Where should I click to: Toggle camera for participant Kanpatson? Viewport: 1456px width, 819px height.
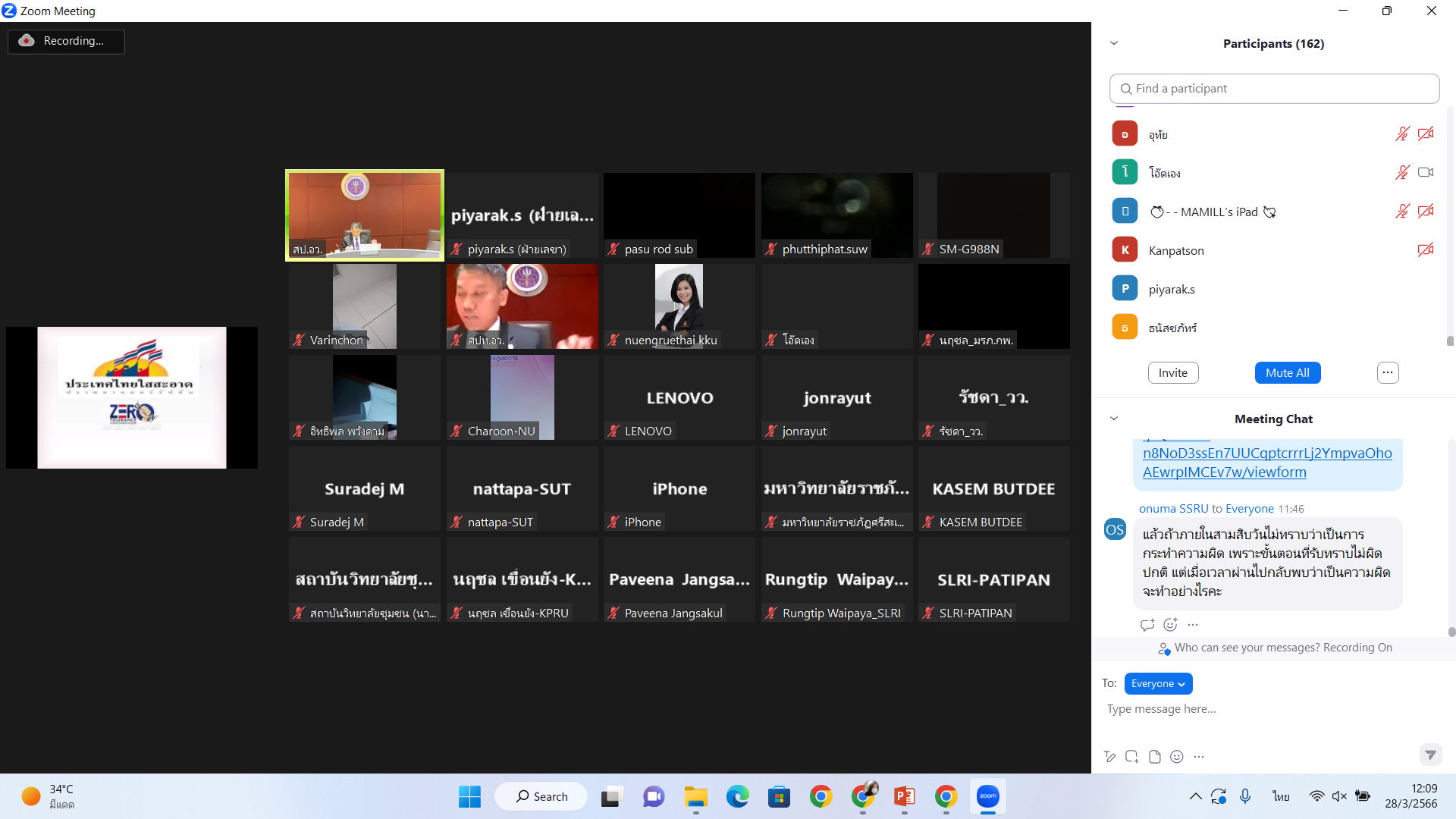[1426, 250]
